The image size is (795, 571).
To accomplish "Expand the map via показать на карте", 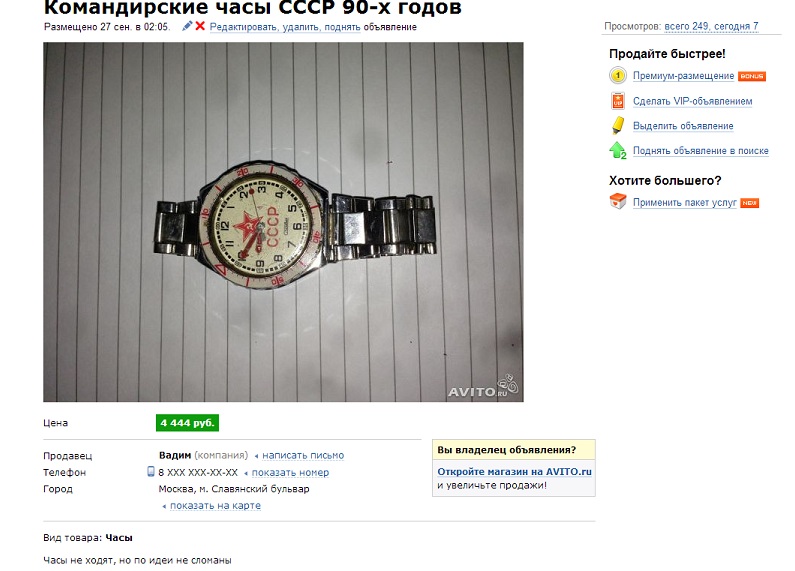I will tap(215, 506).
